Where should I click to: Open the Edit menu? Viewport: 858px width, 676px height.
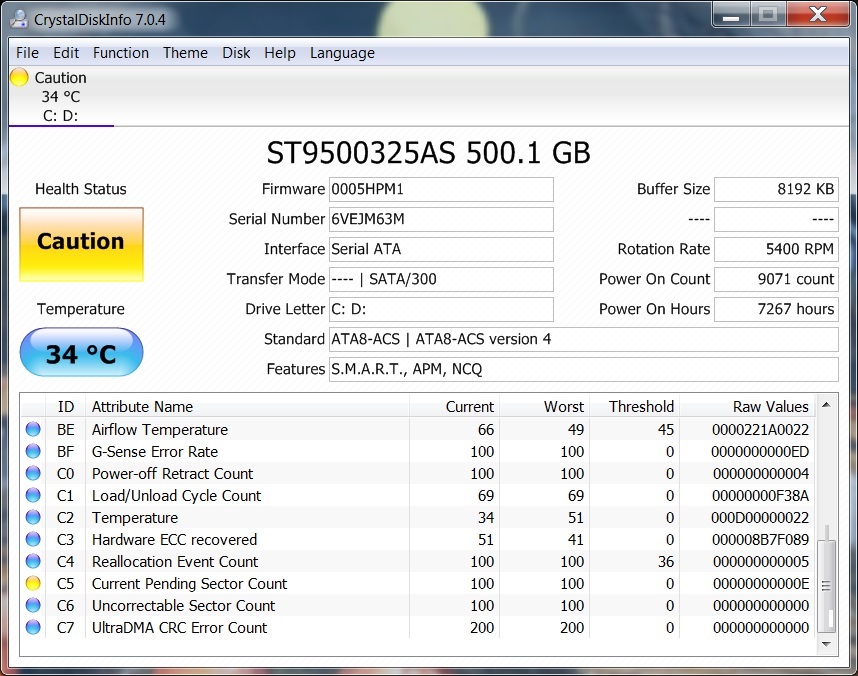click(x=66, y=53)
